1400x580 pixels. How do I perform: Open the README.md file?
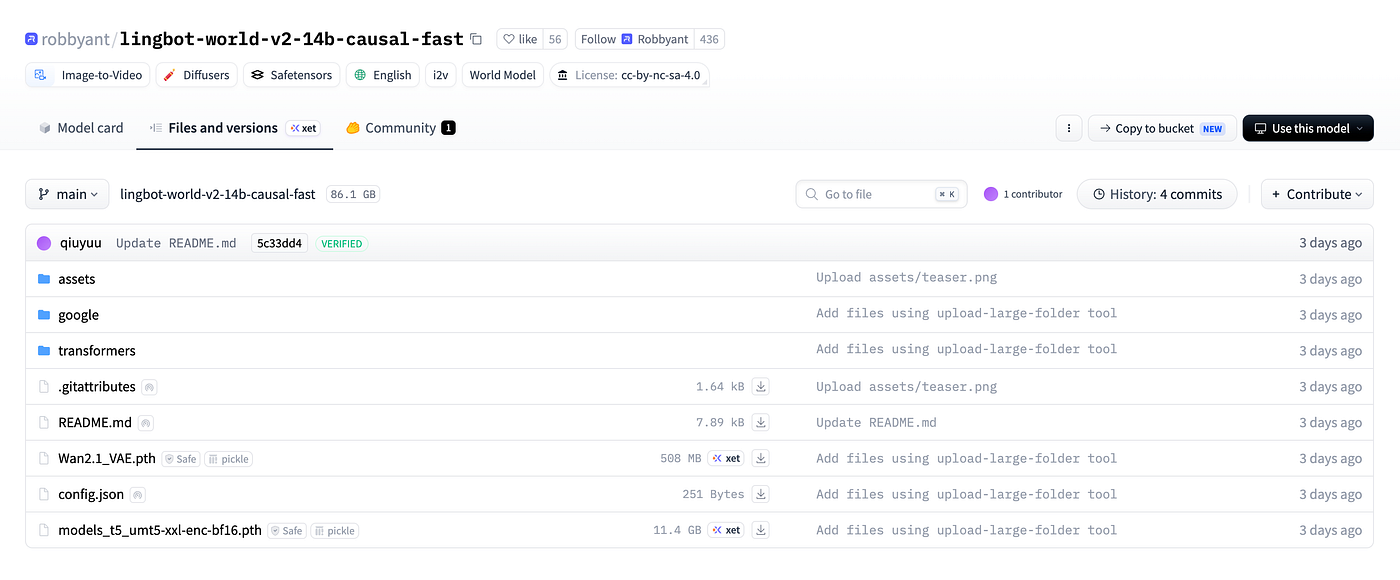tap(95, 423)
